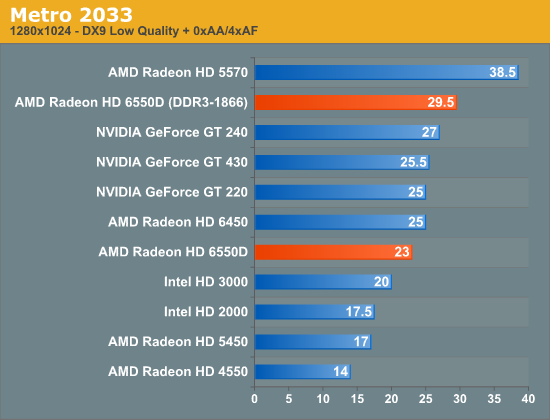This screenshot has height=420, width=550.
Task: Click the 20 value on the Intel HD 3000 bar
Action: (382, 282)
